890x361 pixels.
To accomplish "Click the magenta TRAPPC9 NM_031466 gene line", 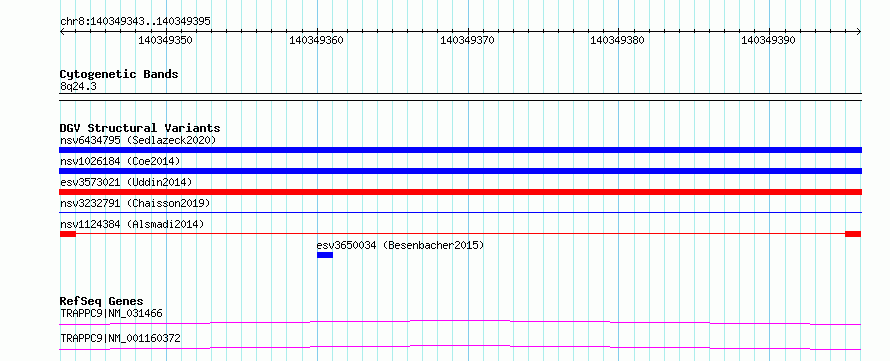I will click(x=460, y=322).
